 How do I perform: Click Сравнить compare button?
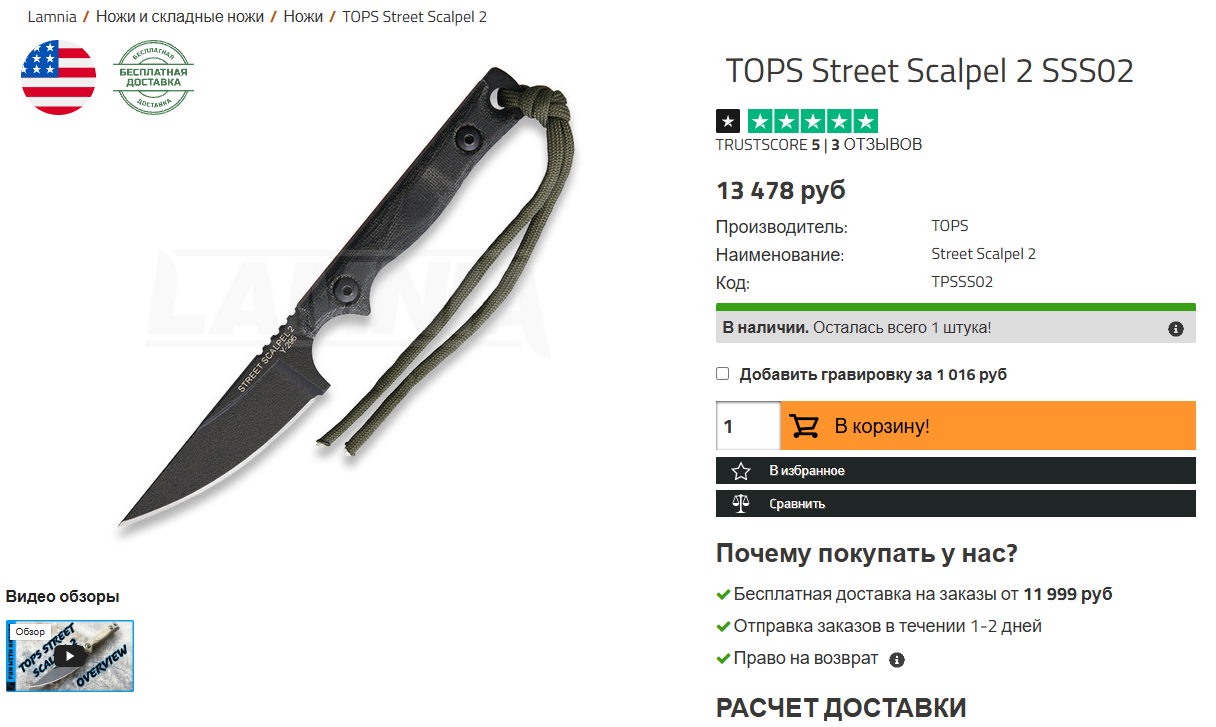[956, 503]
